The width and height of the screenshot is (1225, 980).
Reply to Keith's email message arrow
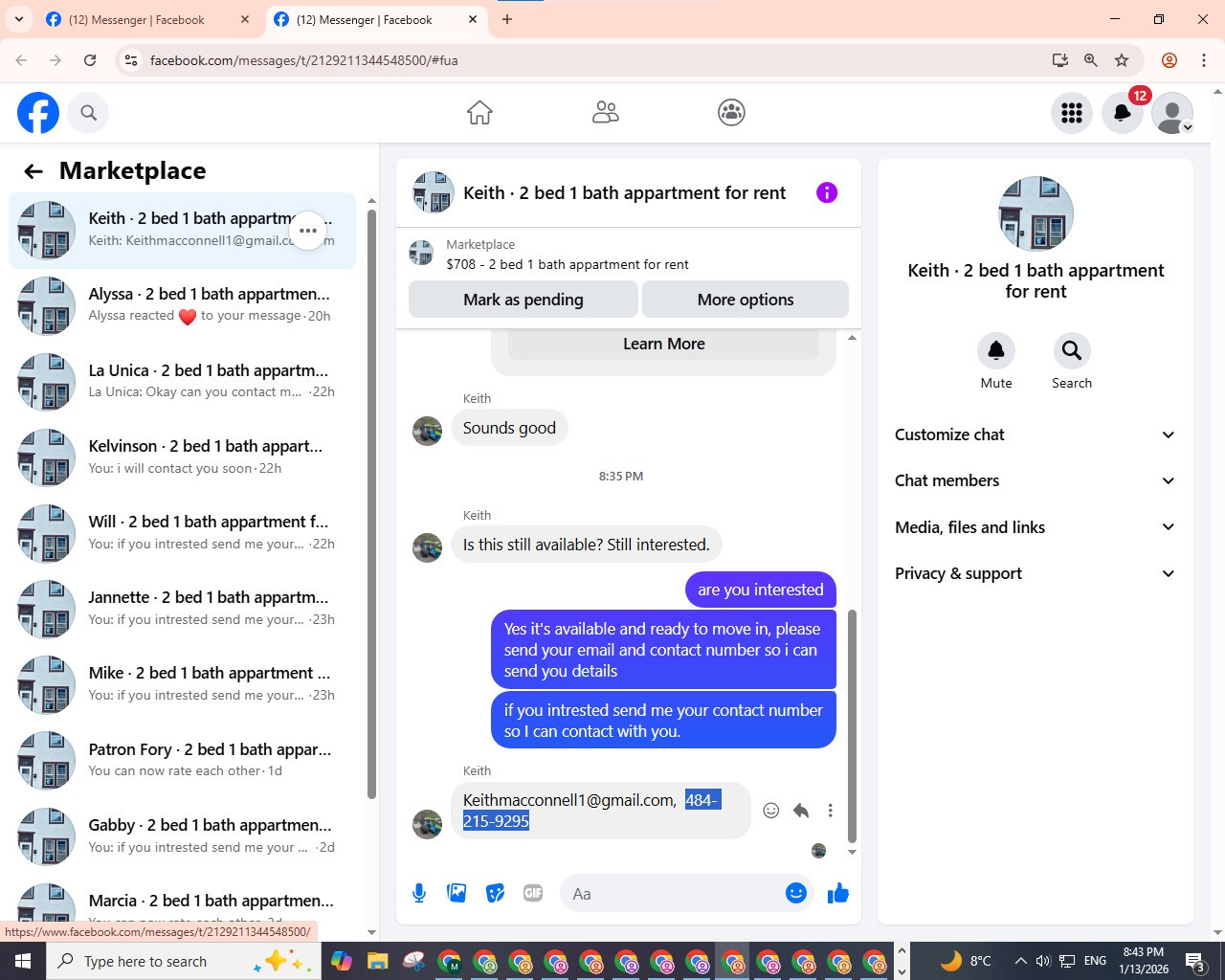point(801,811)
